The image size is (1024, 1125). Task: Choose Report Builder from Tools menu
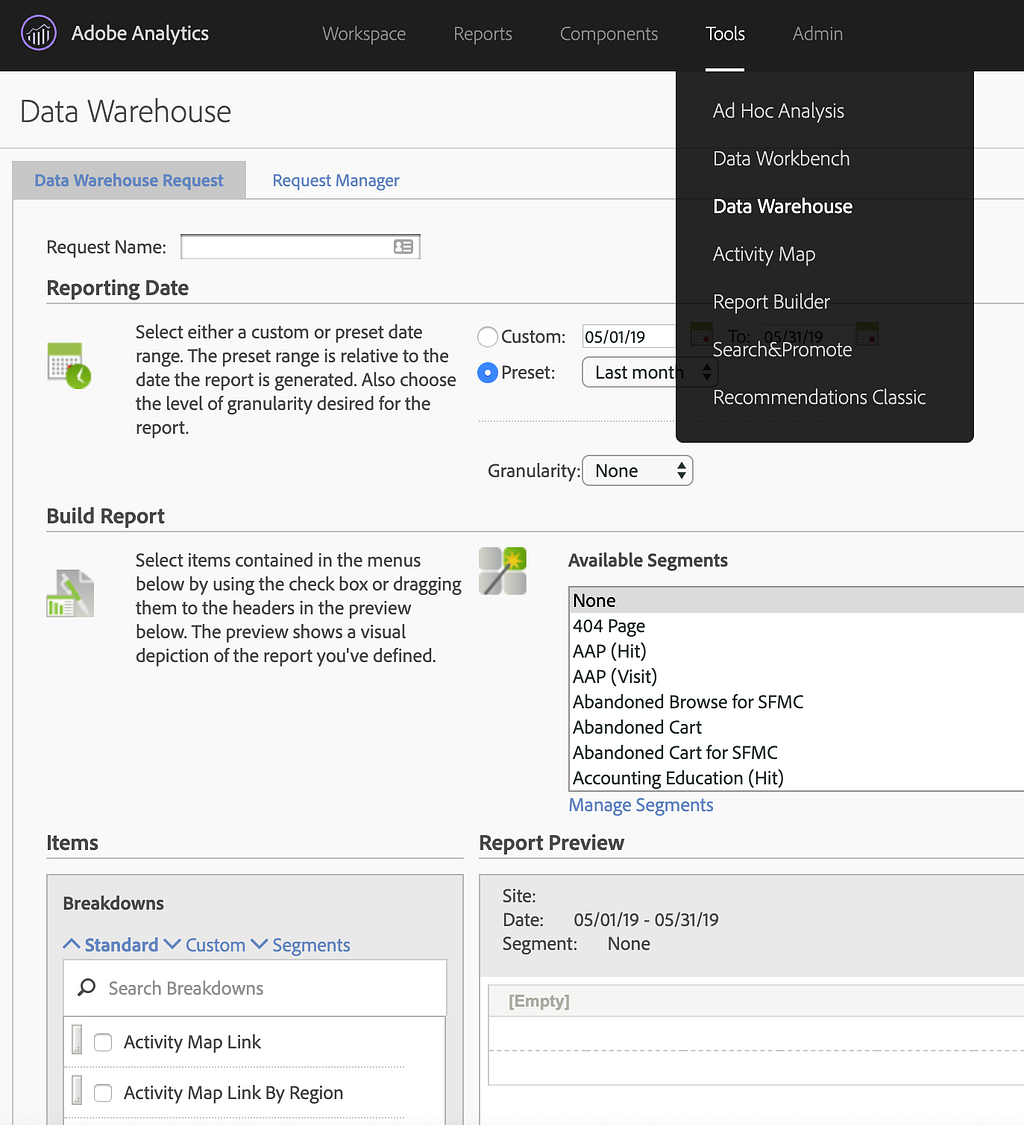click(771, 302)
